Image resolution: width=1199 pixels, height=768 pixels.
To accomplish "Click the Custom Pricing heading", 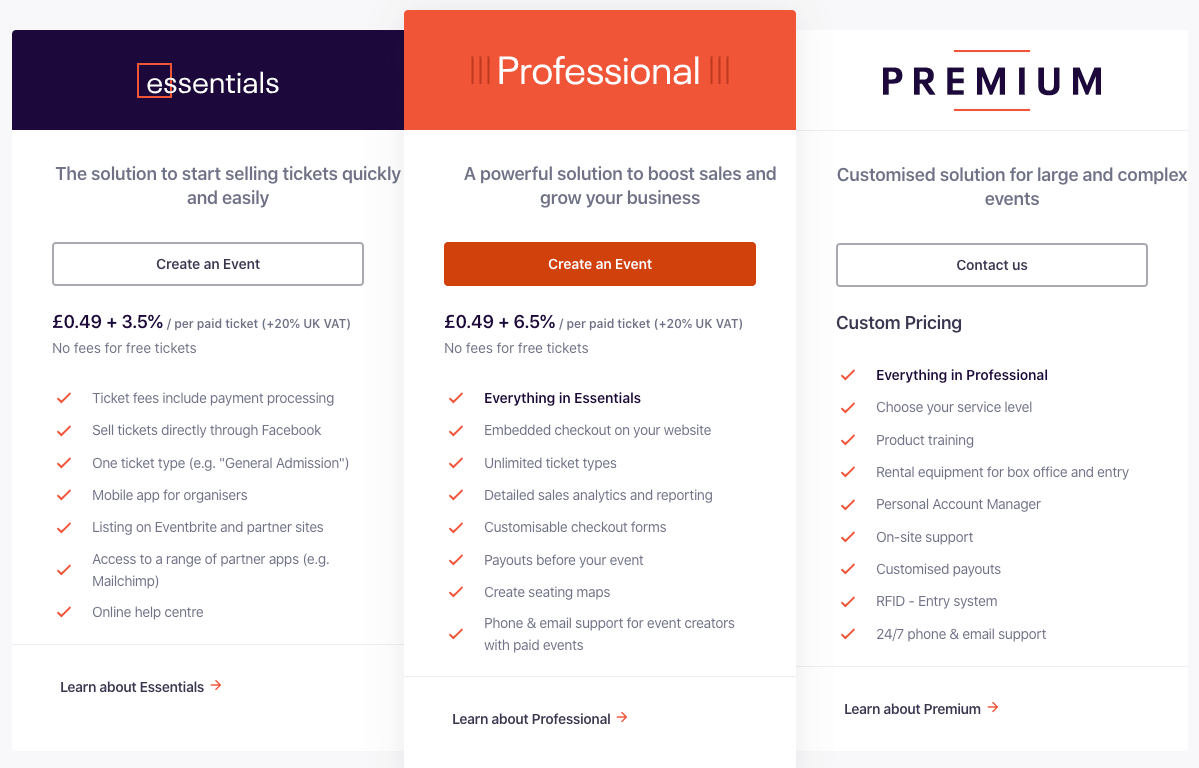I will click(898, 323).
